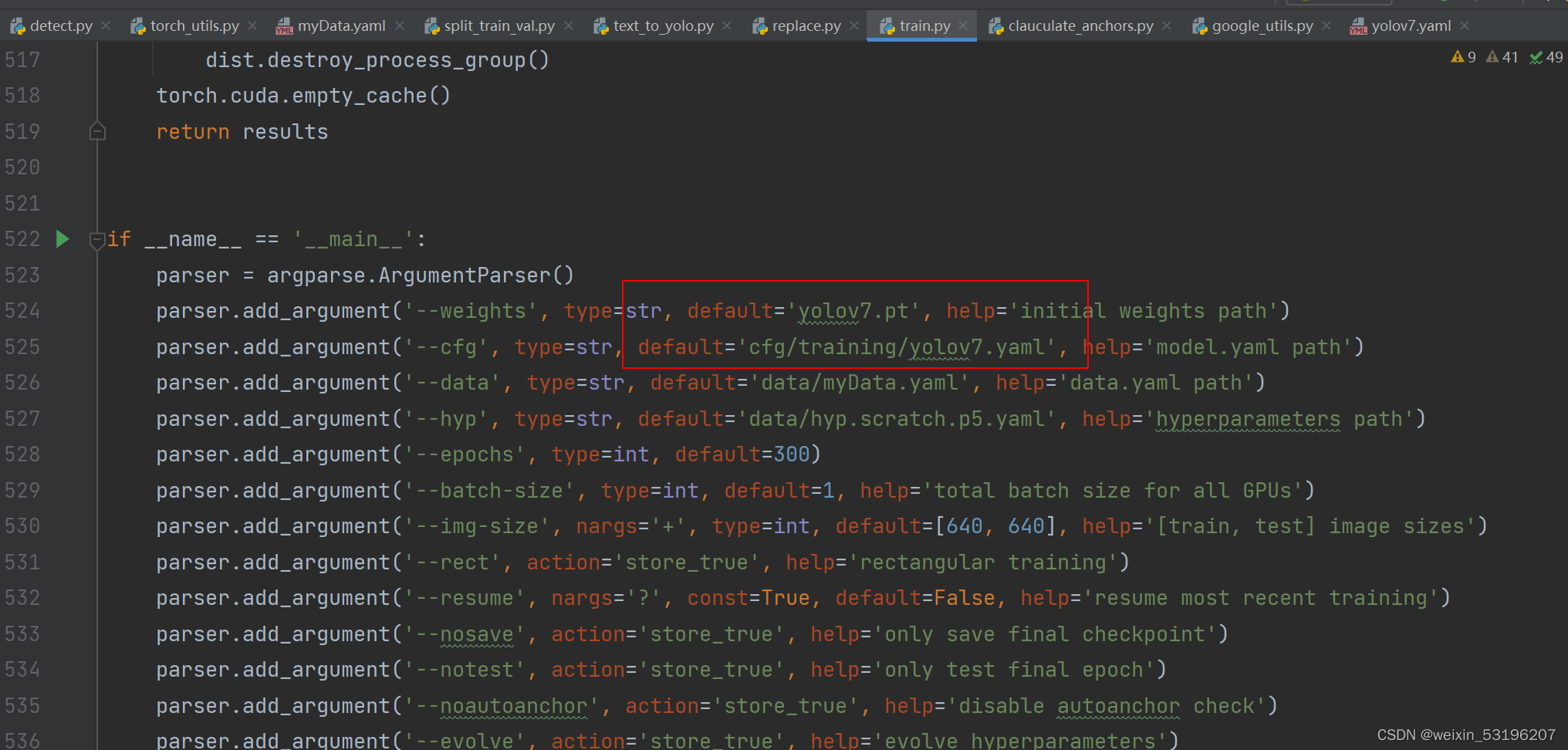Click the '--weights' argument string

[x=471, y=311]
